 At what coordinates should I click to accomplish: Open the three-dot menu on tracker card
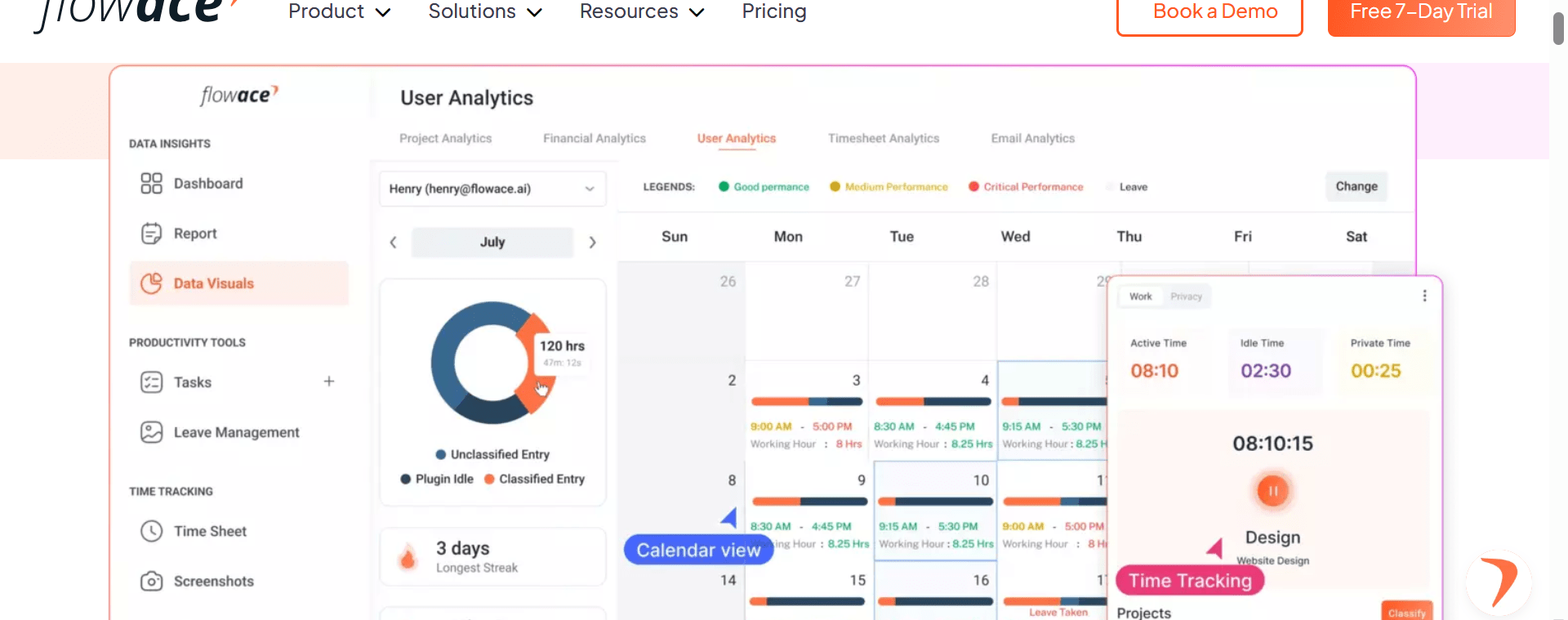[1424, 296]
